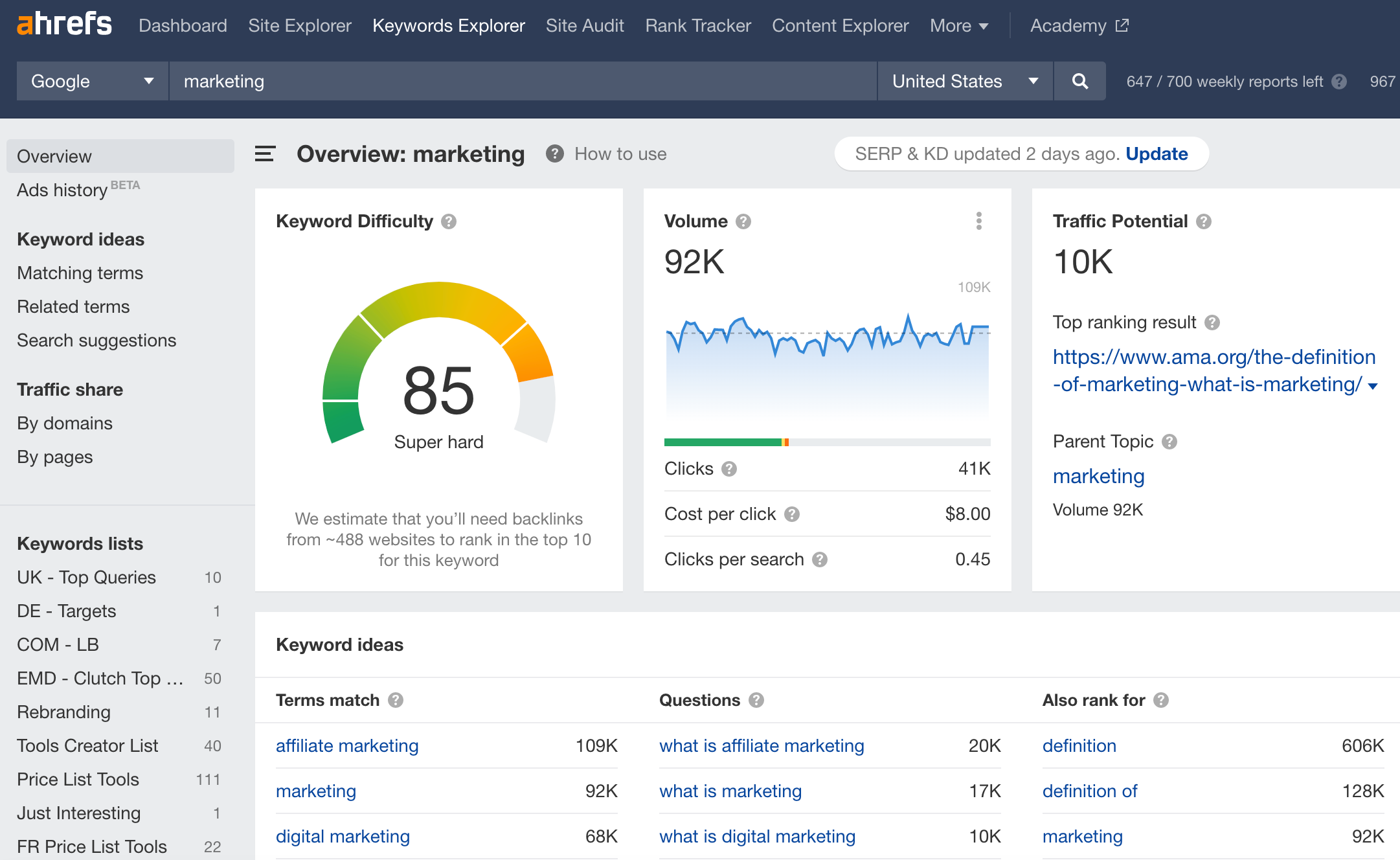Open Site Explorer
Image resolution: width=1400 pixels, height=860 pixels.
coord(300,26)
